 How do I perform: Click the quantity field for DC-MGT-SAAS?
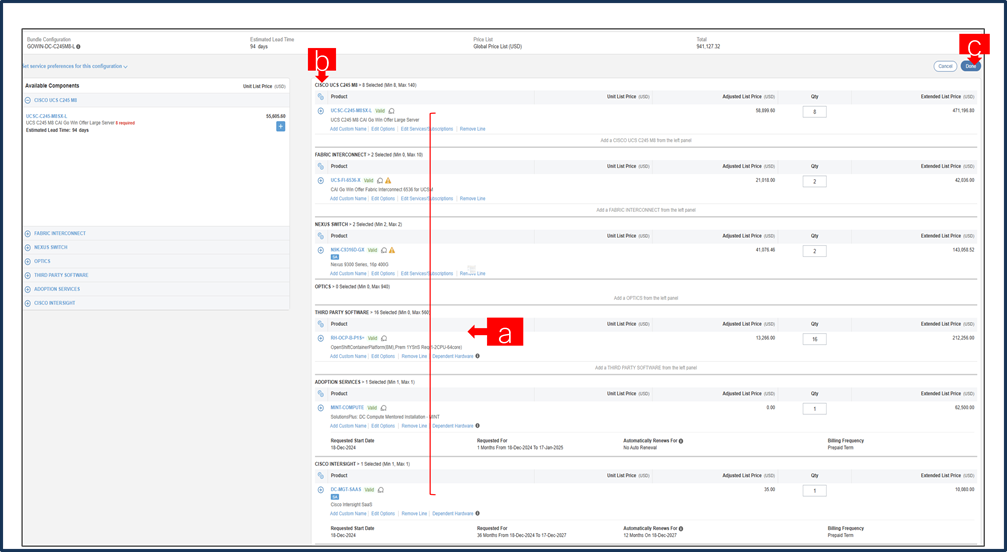814,490
